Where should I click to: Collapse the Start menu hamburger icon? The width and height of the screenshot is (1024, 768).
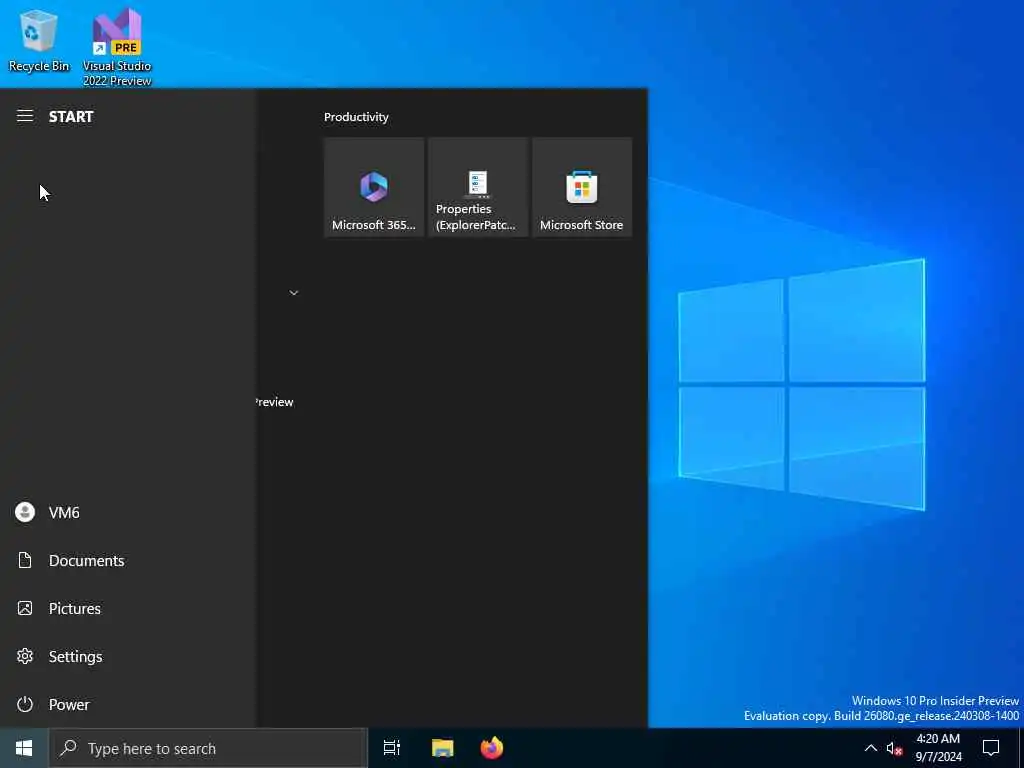tap(25, 116)
